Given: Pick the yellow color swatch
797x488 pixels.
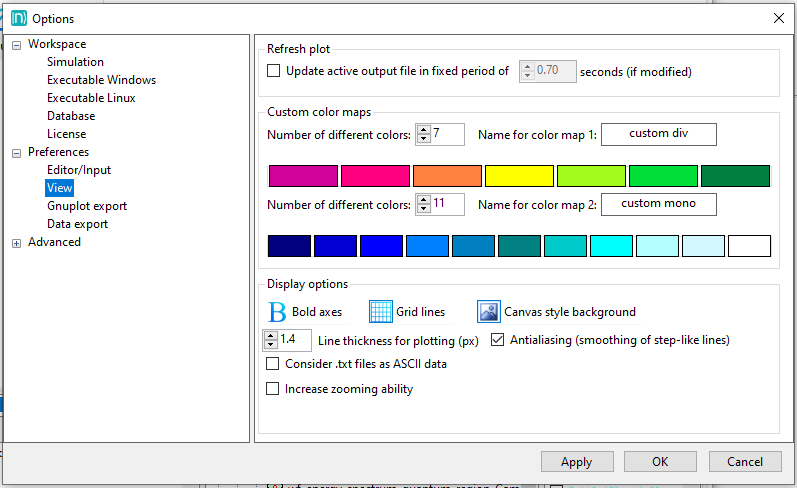Looking at the screenshot, I should [519, 176].
